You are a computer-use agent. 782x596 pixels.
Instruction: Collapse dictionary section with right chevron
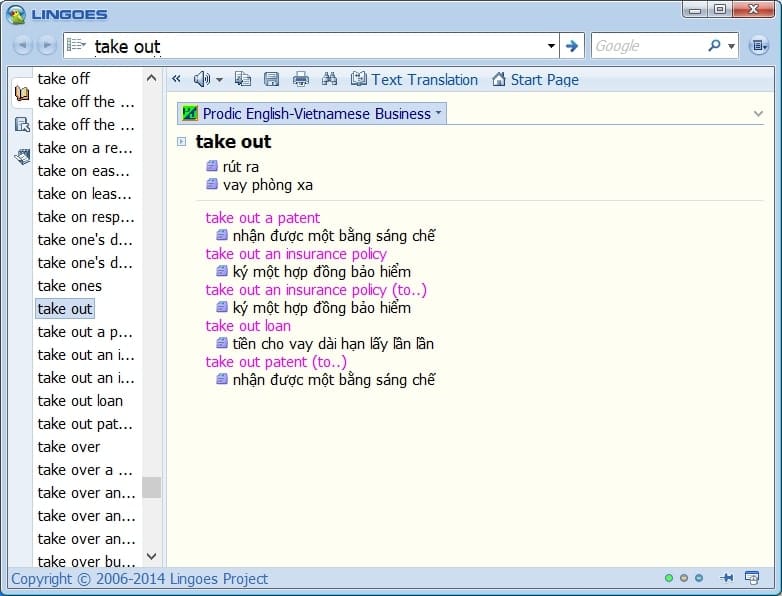point(758,114)
